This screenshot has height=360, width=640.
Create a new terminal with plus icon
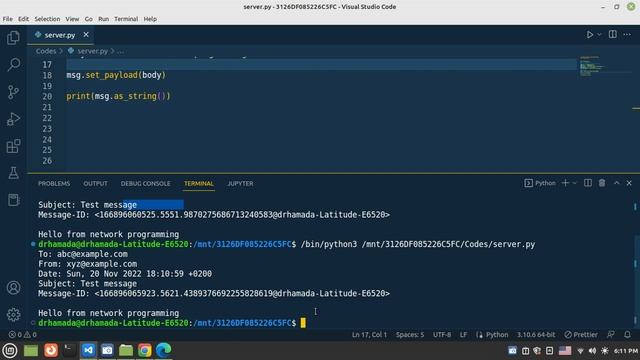click(565, 183)
